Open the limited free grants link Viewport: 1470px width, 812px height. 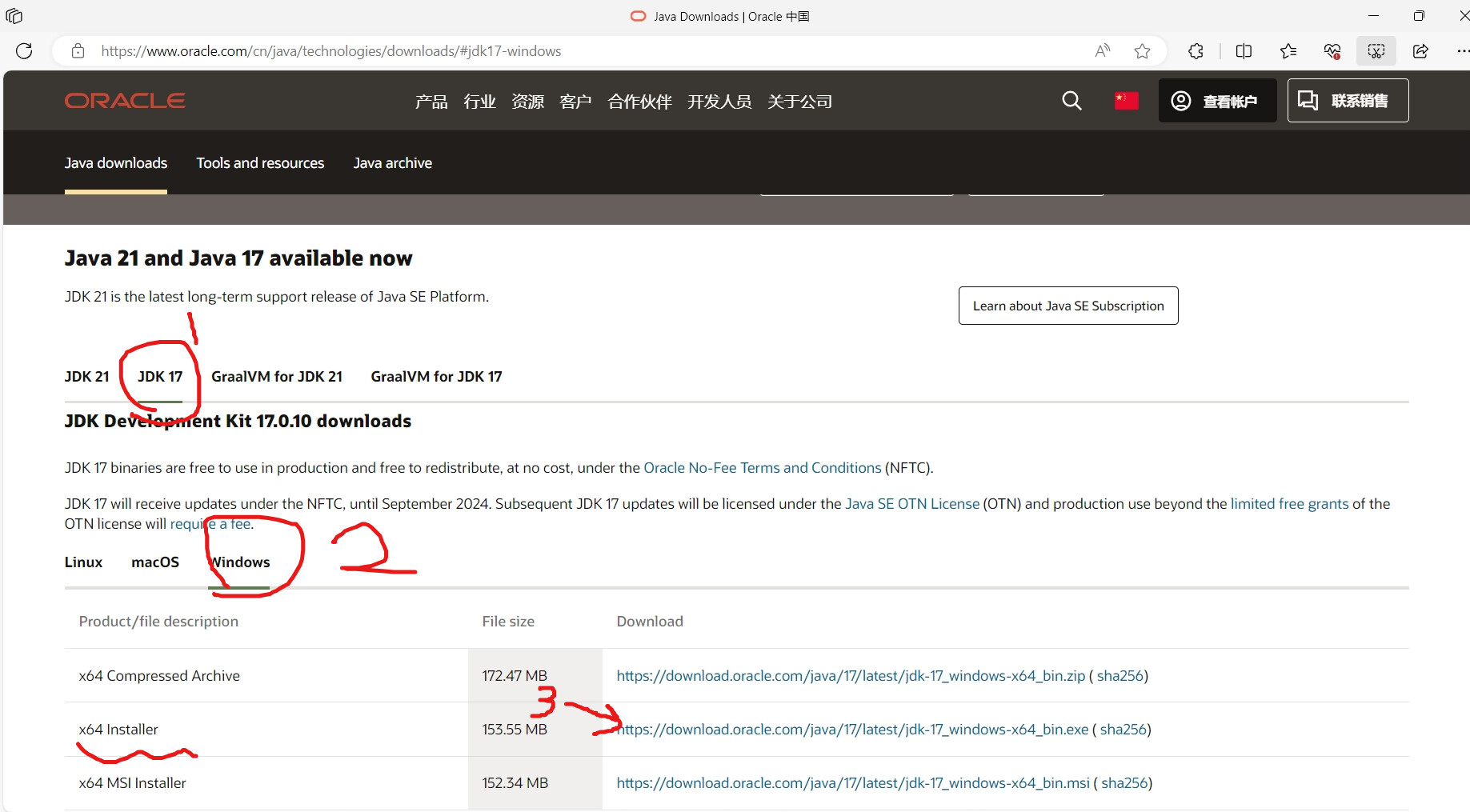coord(1290,504)
